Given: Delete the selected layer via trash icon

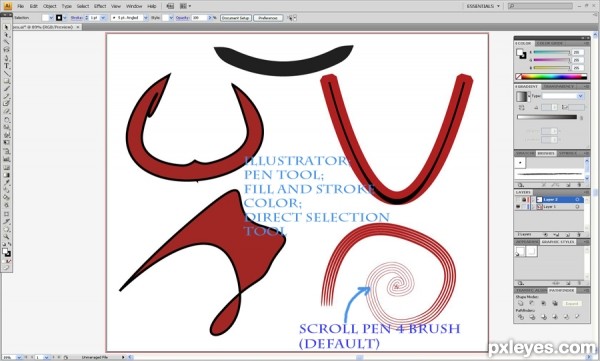Looking at the screenshot, I should pyautogui.click(x=579, y=234).
